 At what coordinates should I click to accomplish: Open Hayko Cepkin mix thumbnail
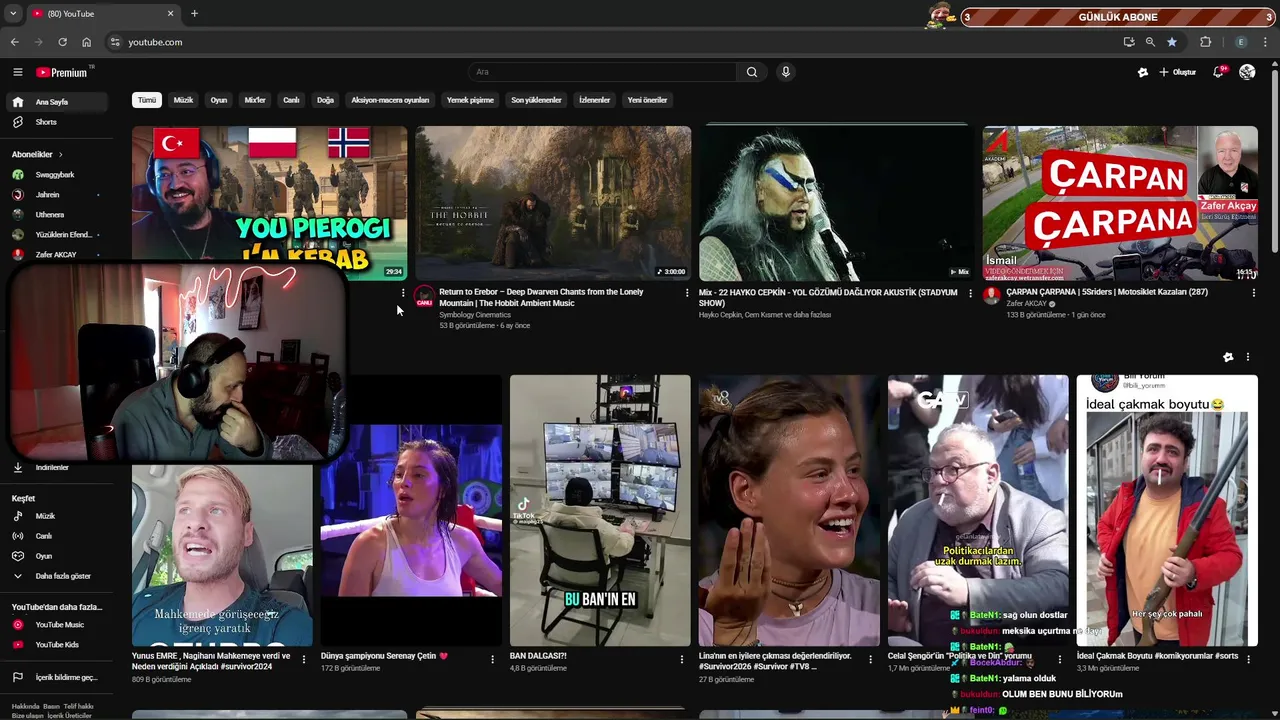click(x=836, y=203)
